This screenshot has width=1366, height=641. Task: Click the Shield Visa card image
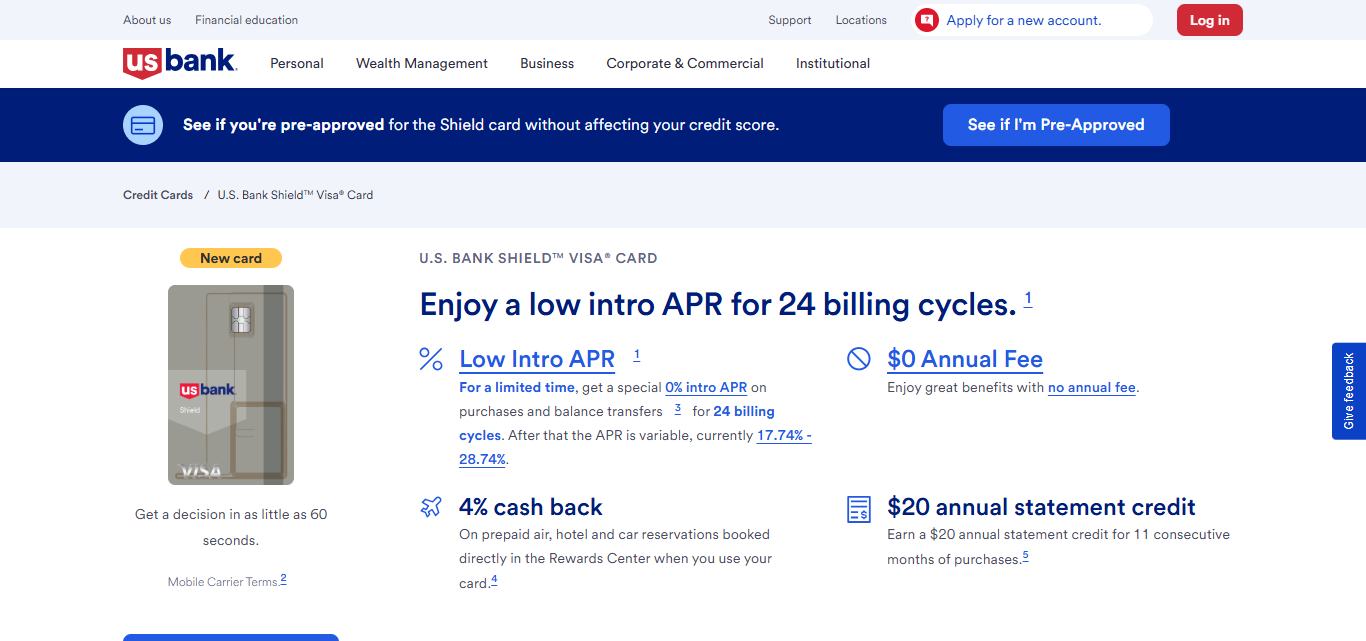[231, 385]
